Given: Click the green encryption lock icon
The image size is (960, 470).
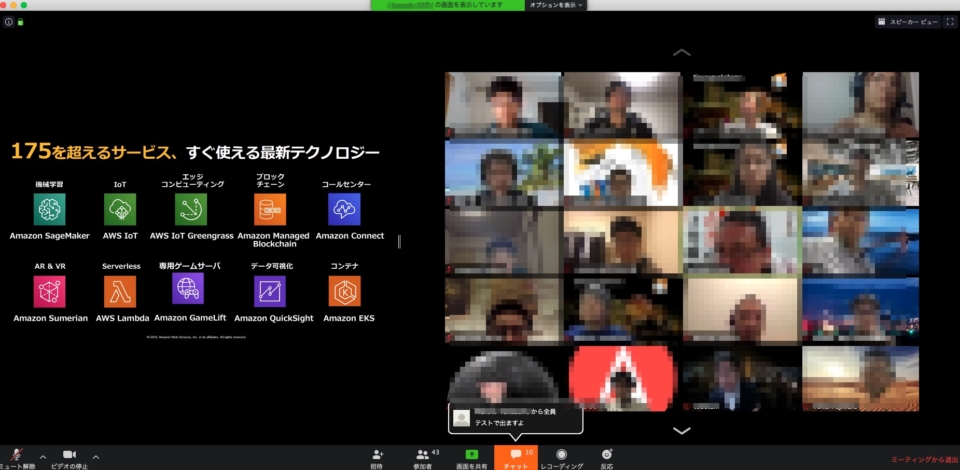Looking at the screenshot, I should (x=20, y=22).
